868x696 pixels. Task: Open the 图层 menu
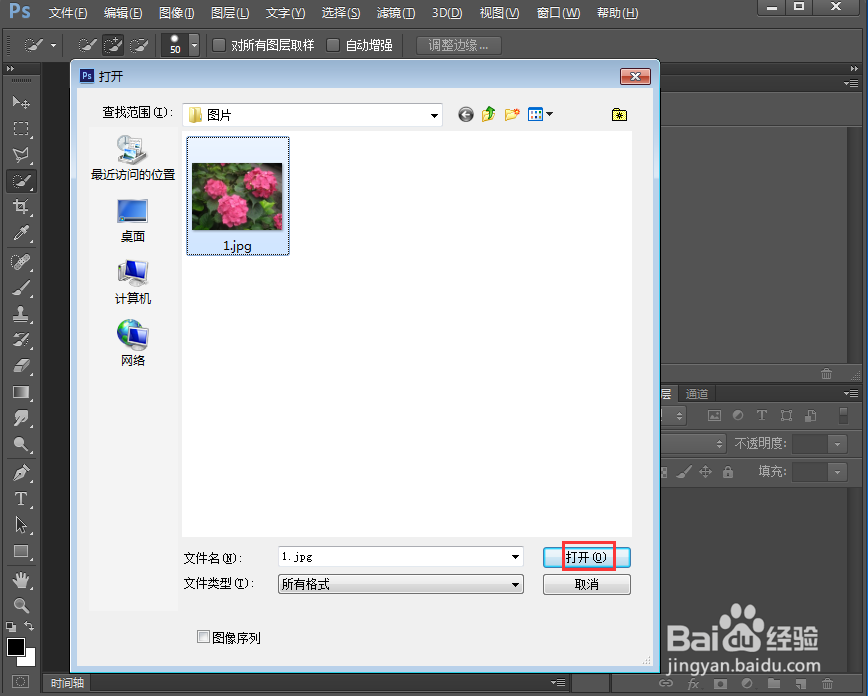click(x=230, y=12)
